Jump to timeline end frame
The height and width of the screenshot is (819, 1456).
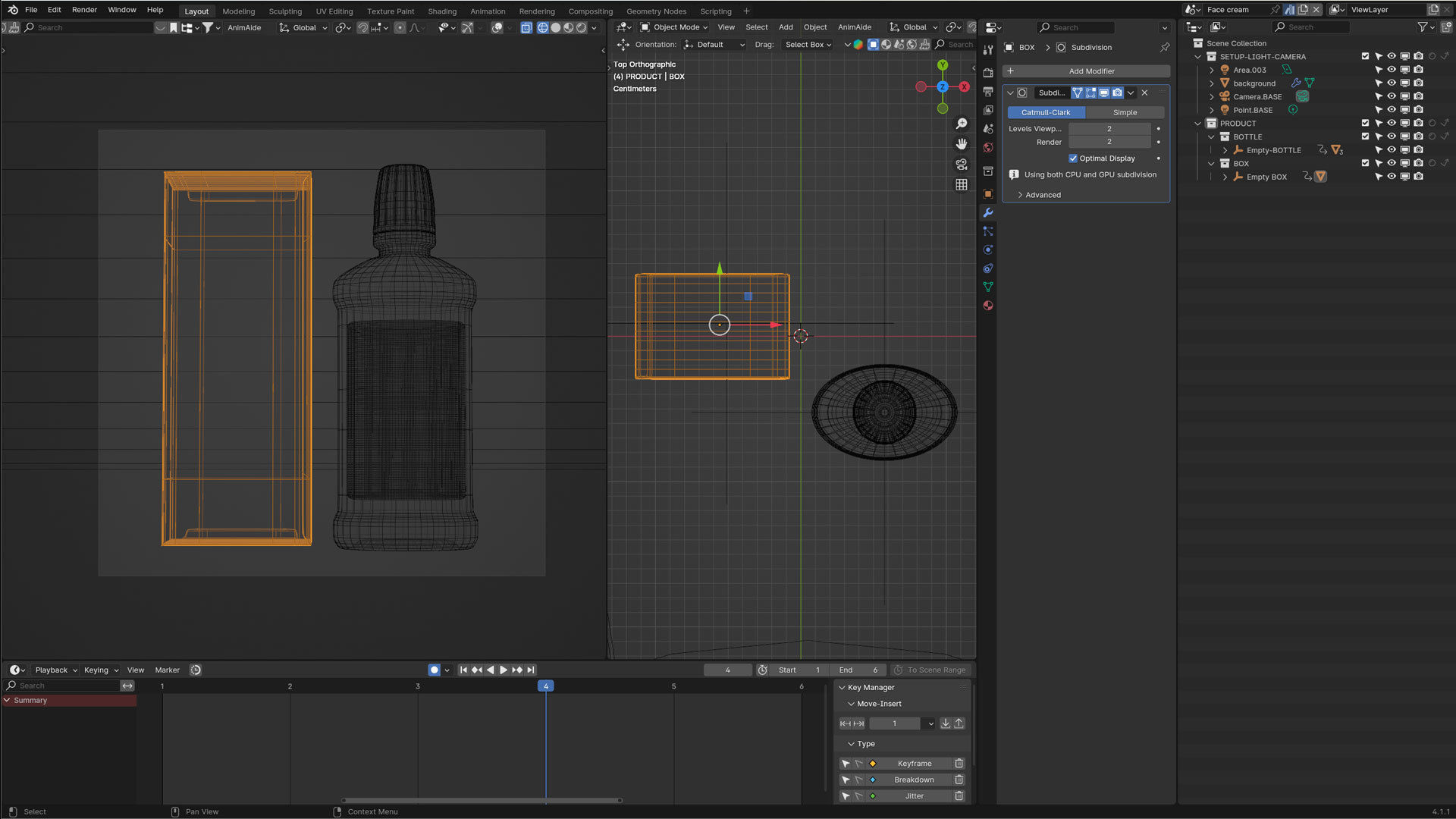click(531, 670)
